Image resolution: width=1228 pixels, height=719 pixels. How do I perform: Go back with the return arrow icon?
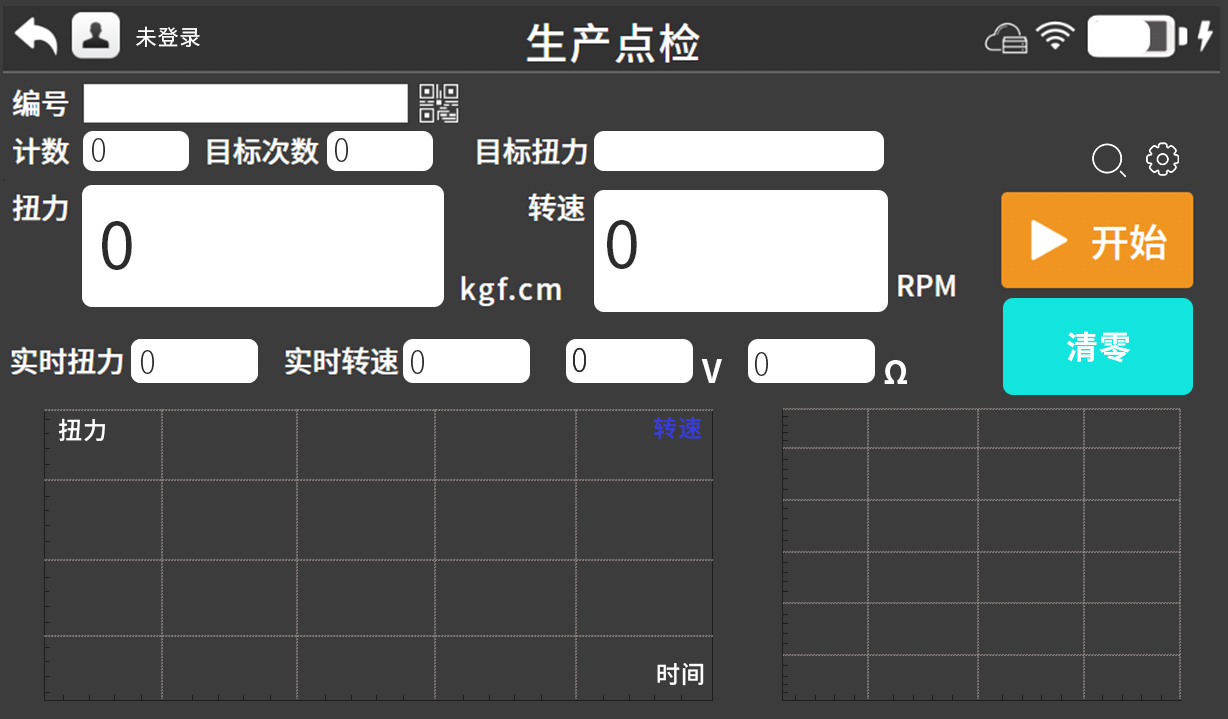click(36, 37)
